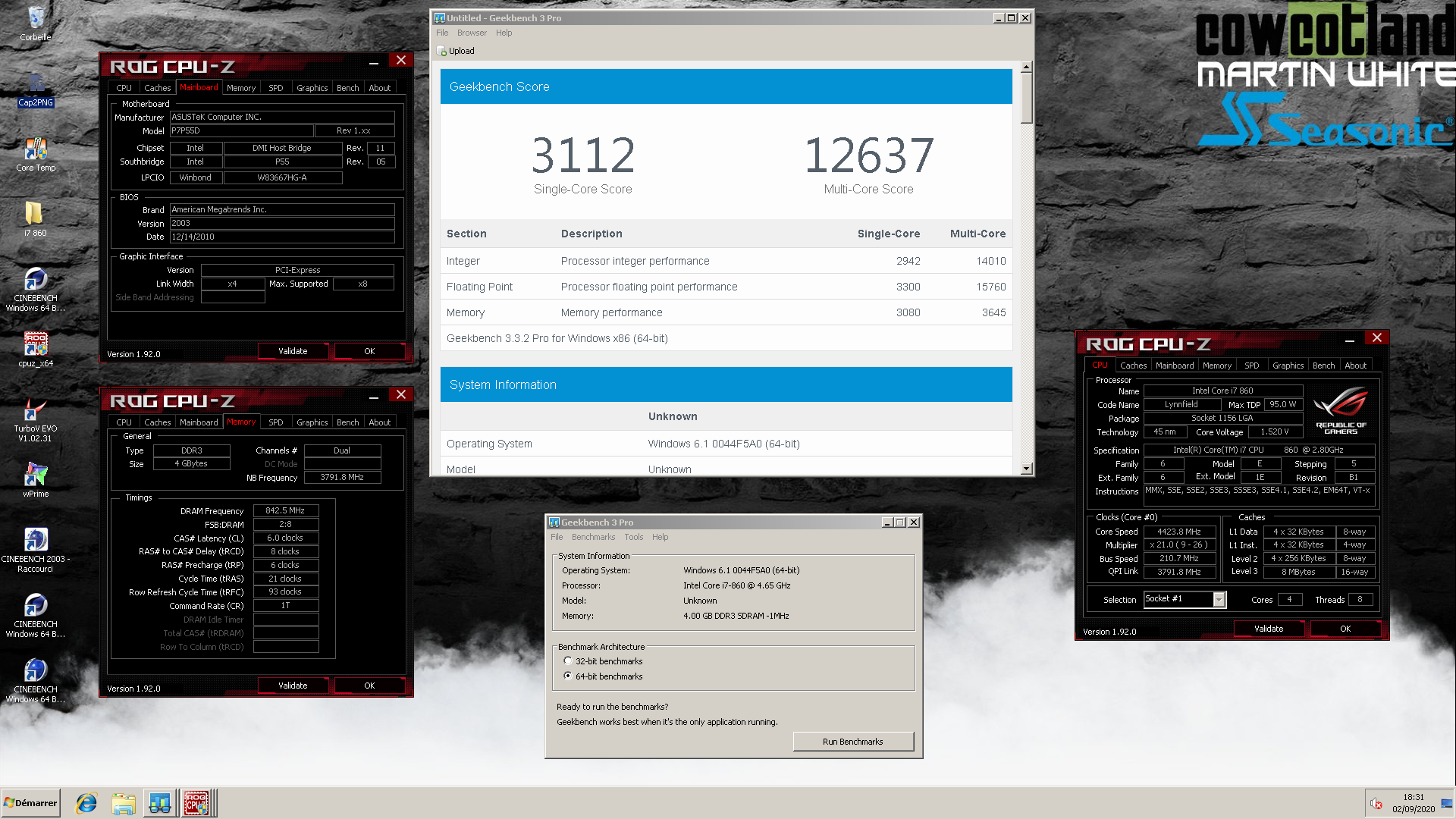Click BIOS Version 2003 field

tap(282, 223)
